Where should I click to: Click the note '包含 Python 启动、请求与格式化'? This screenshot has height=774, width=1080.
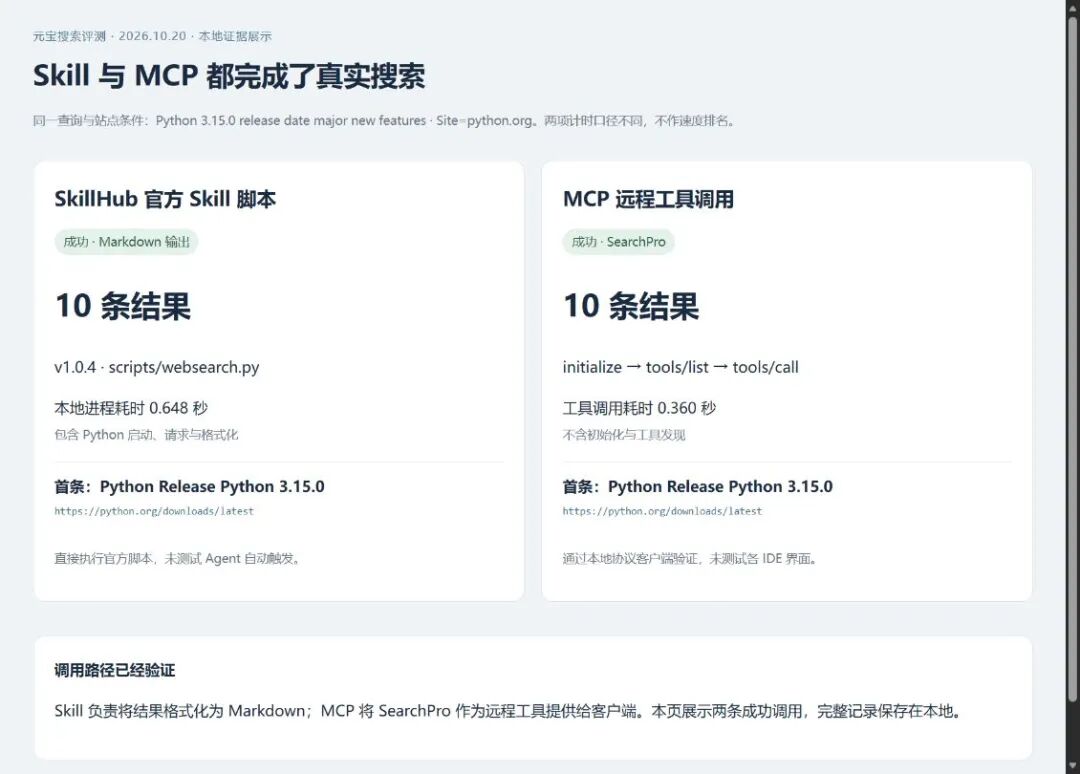(146, 435)
